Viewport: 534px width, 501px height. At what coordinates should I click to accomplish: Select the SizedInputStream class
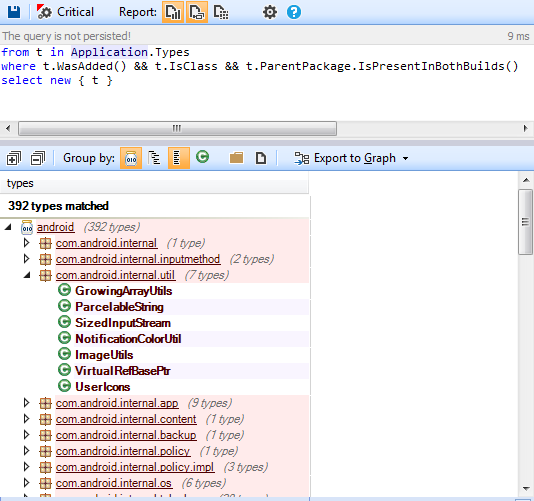pos(123,323)
